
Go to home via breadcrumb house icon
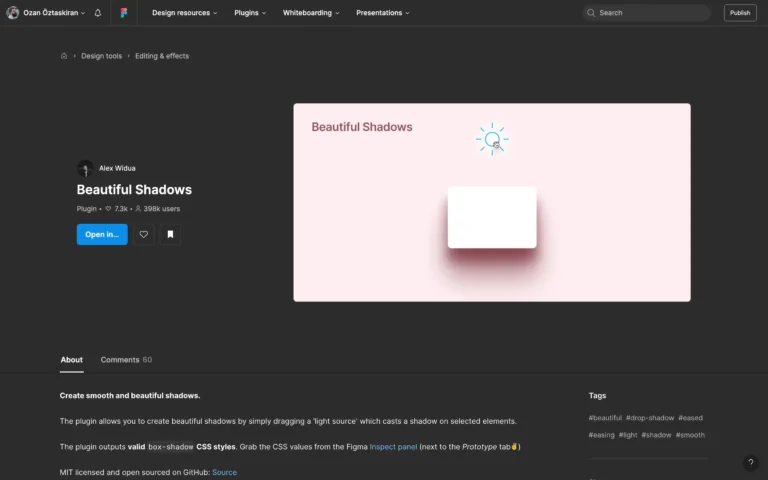pos(64,56)
